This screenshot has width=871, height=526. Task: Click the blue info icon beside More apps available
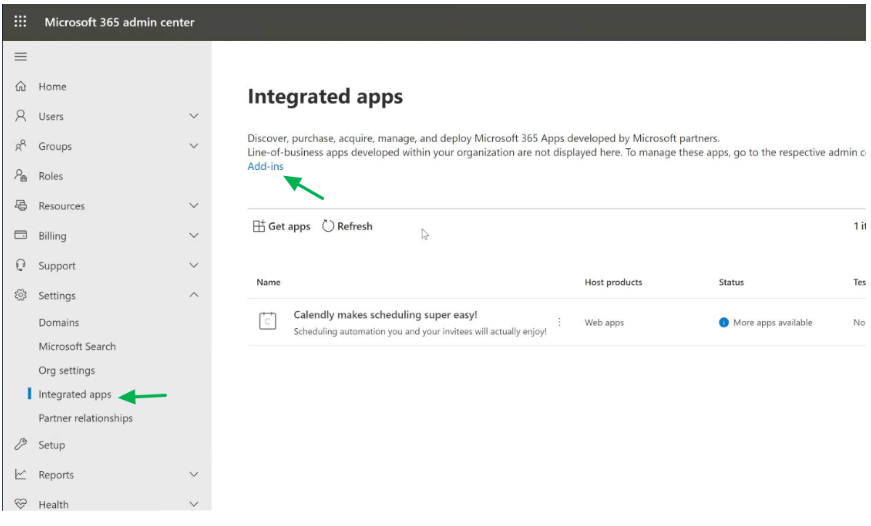coord(724,322)
